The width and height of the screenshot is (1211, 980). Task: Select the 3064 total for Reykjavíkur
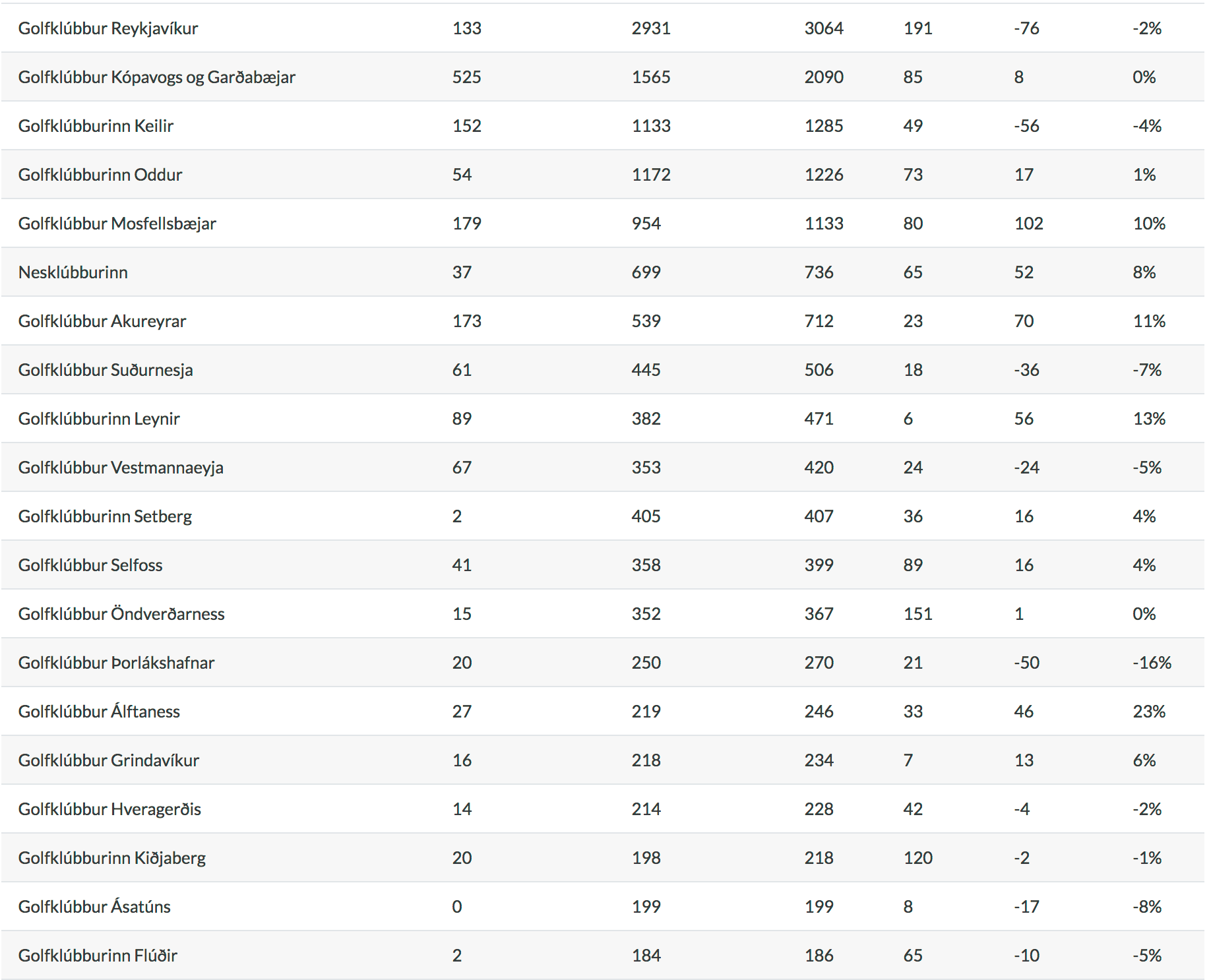point(824,28)
